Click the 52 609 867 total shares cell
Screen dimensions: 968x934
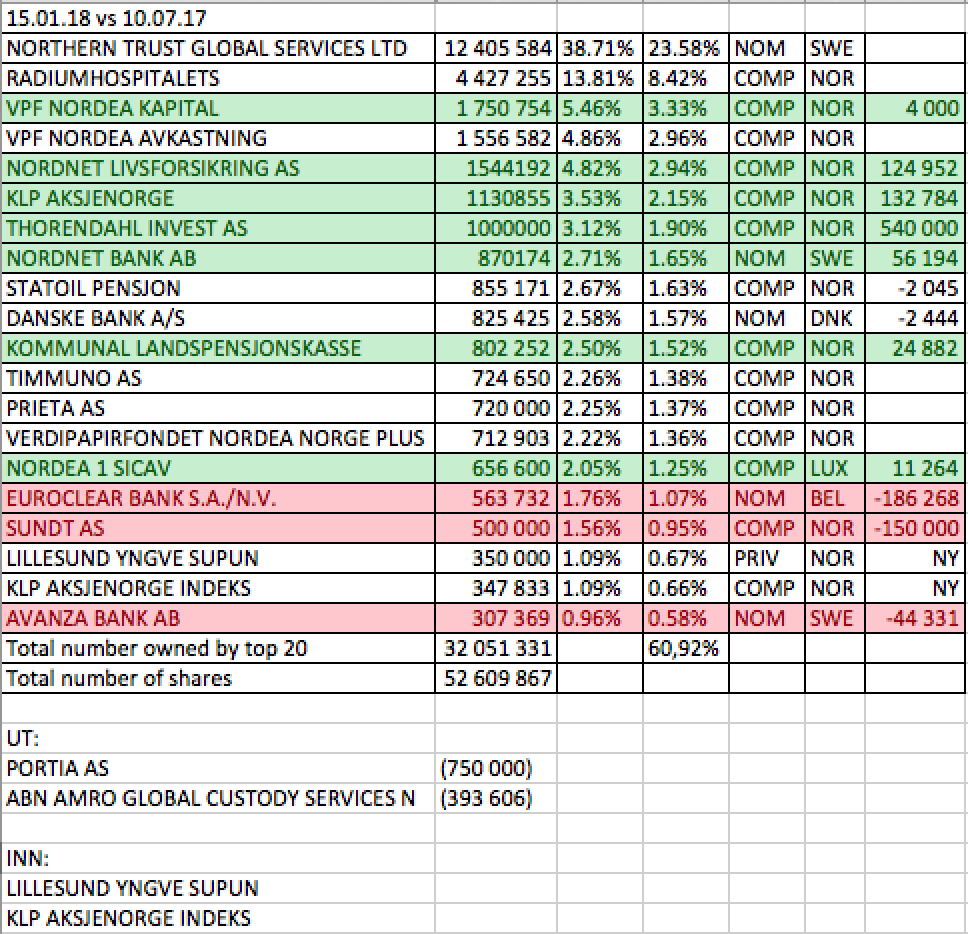(x=496, y=678)
